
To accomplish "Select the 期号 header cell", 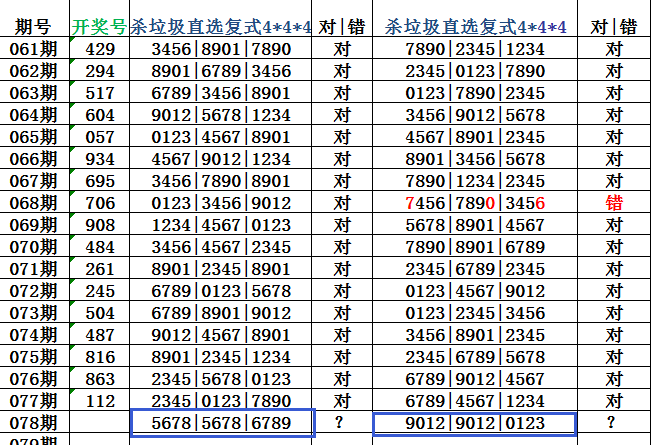I will click(x=34, y=19).
